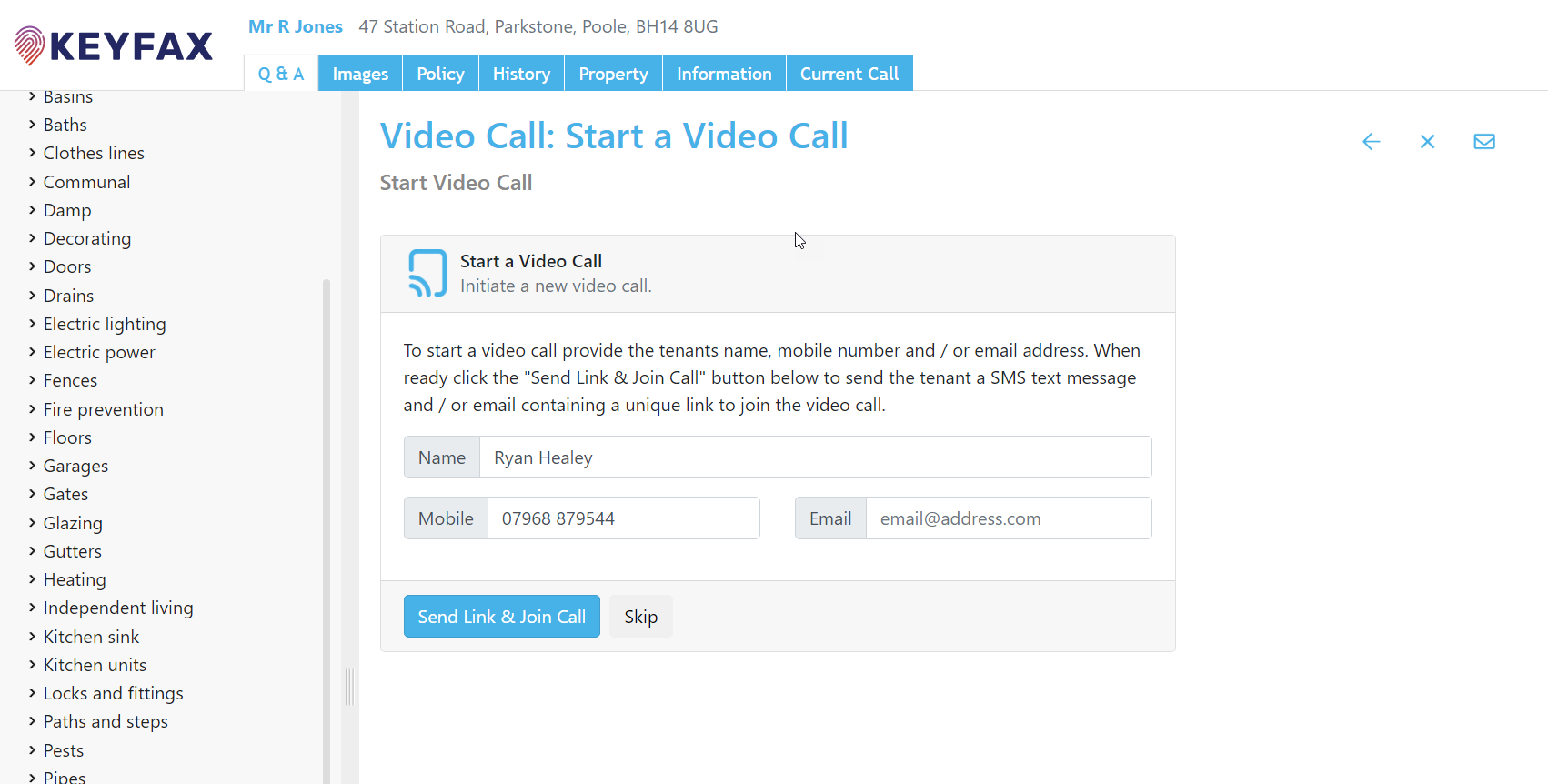Image resolution: width=1548 pixels, height=784 pixels.
Task: Click the video call cast icon
Action: (x=427, y=273)
